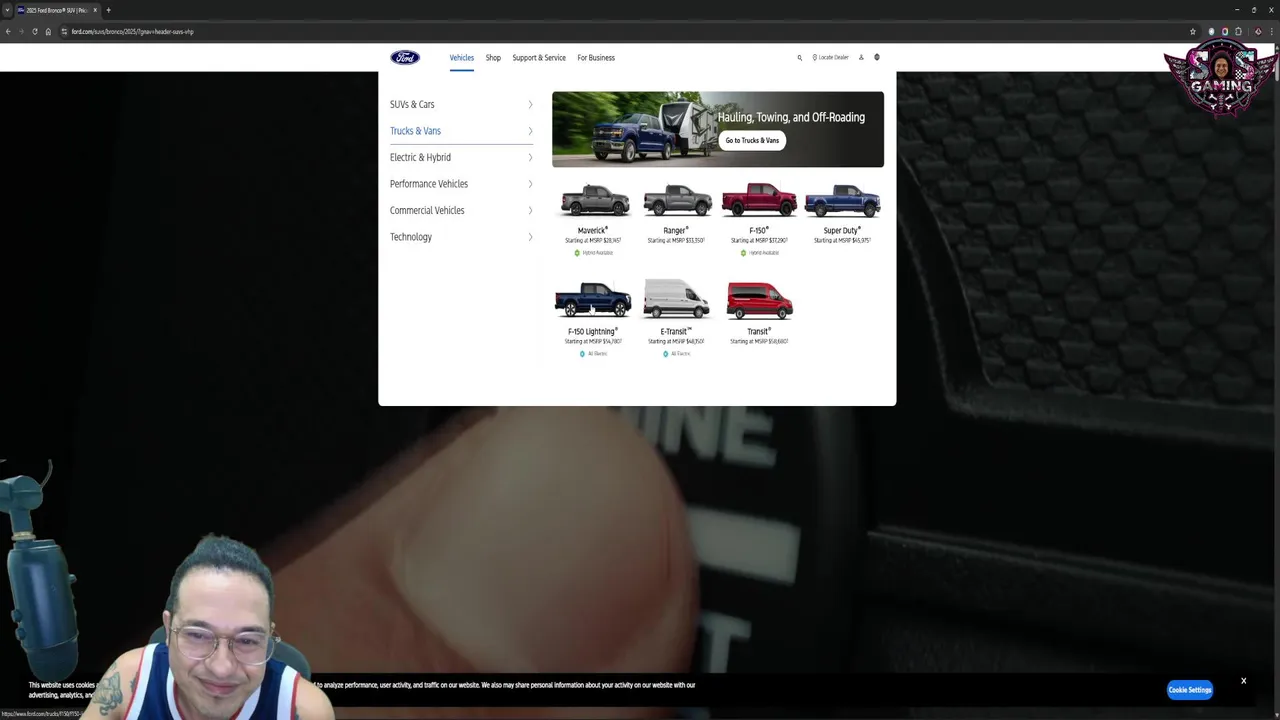Click the Ranger starting MSRP text
This screenshot has height=720, width=1280.
[x=676, y=241]
